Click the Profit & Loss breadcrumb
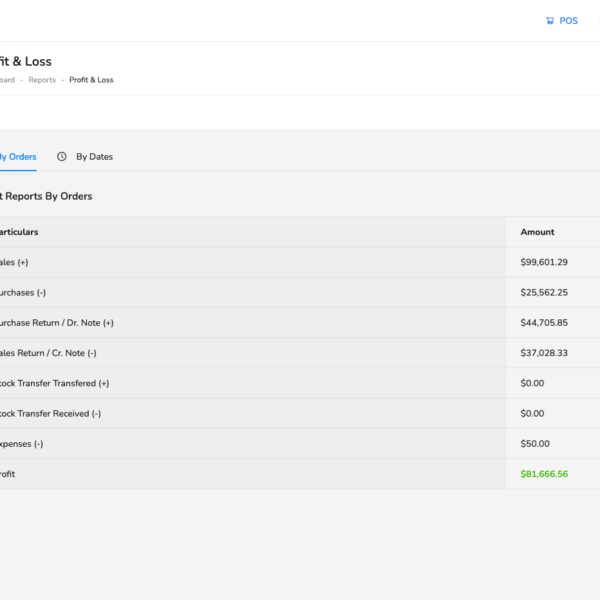This screenshot has height=600, width=600. point(91,80)
